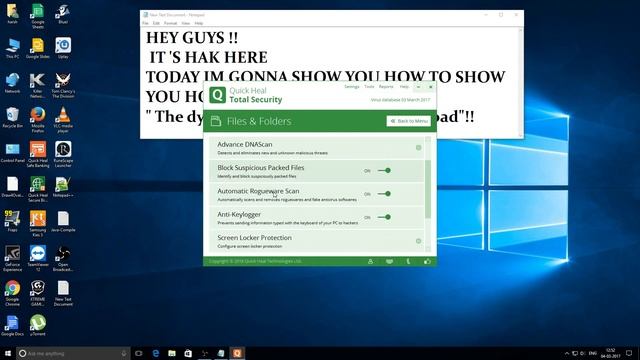640x360 pixels.
Task: Open TeamViewer 12 desktop shortcut
Action: click(x=38, y=258)
